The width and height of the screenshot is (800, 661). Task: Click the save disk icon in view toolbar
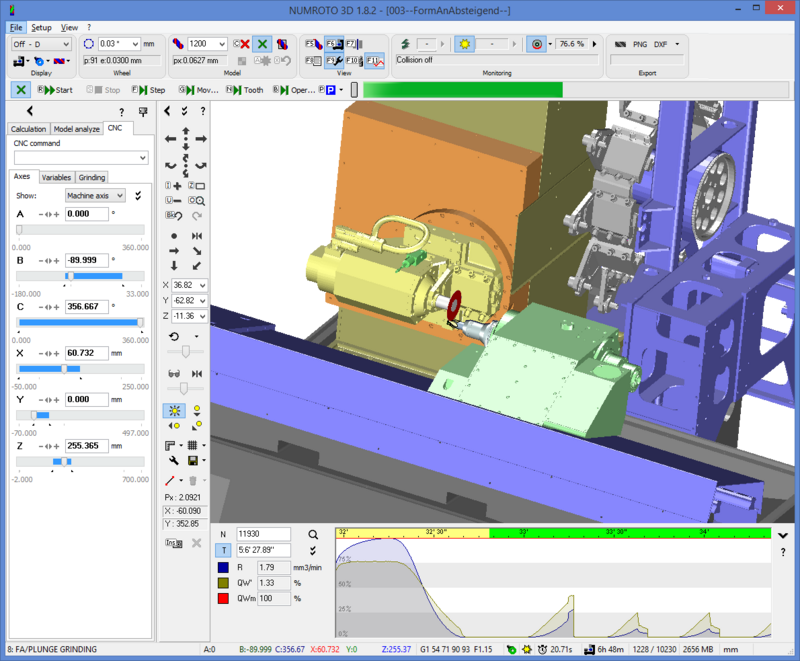191,461
